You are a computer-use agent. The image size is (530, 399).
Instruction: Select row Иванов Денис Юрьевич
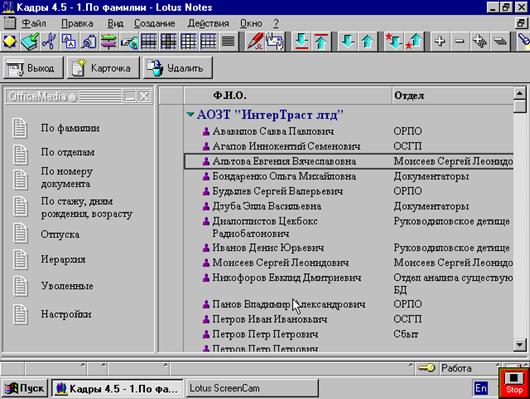pos(349,248)
